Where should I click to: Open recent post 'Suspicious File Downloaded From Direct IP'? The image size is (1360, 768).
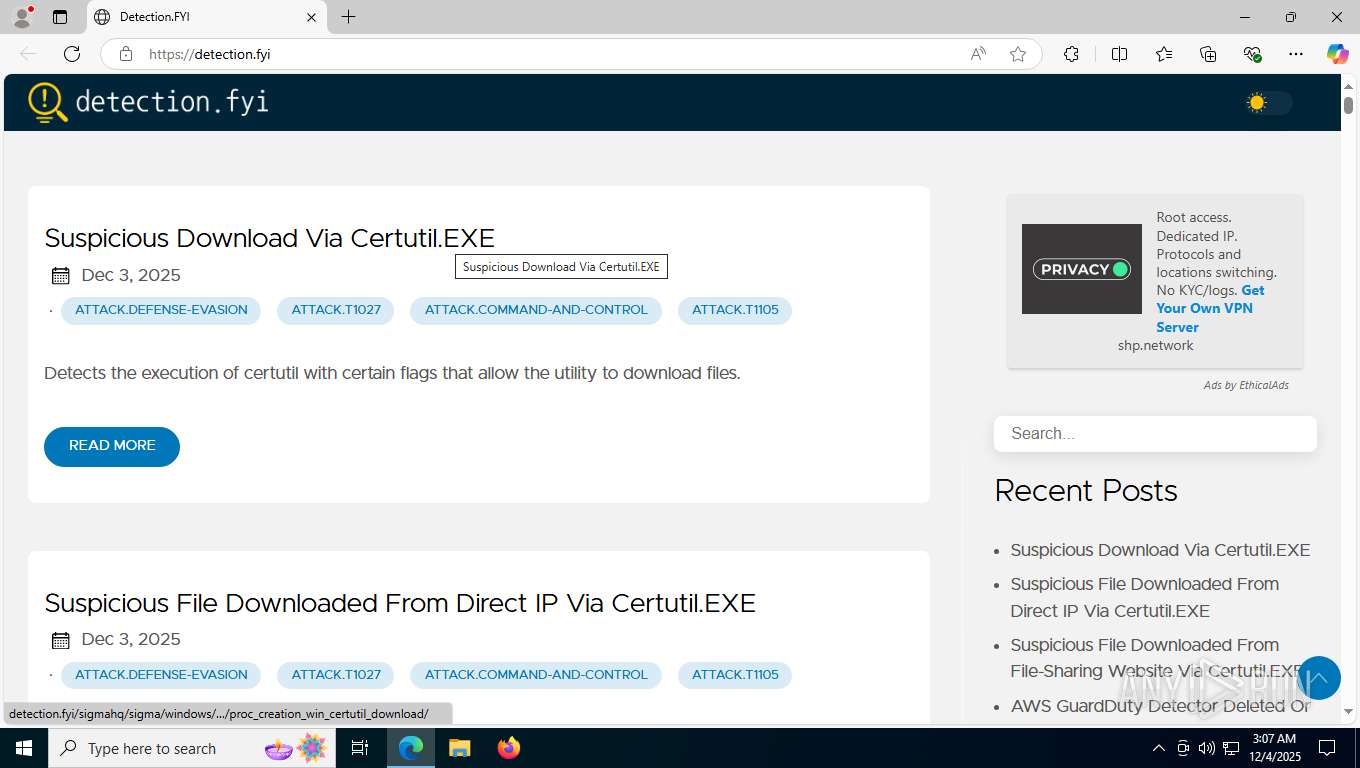point(1145,597)
